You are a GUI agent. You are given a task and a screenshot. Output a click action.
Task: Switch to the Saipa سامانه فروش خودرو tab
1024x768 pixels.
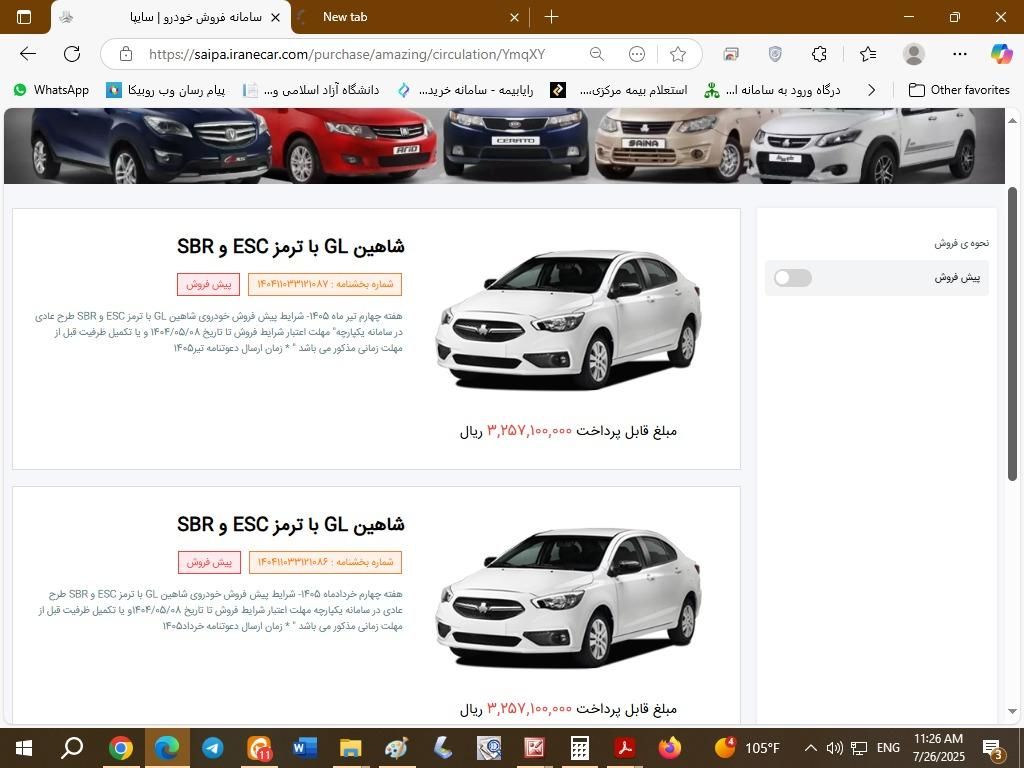pyautogui.click(x=172, y=18)
